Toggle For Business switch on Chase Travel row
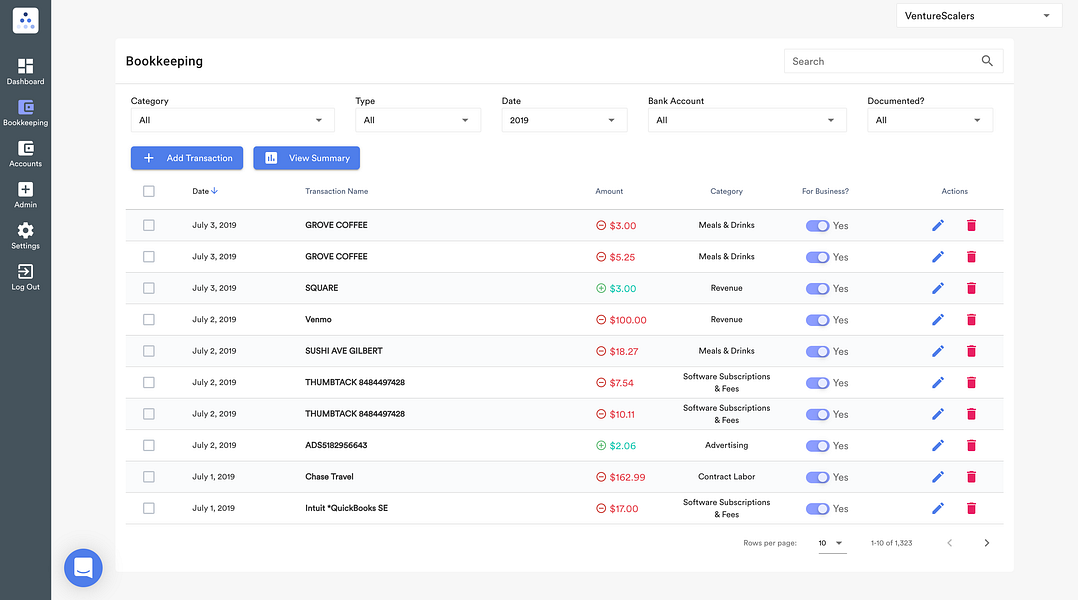 817,477
